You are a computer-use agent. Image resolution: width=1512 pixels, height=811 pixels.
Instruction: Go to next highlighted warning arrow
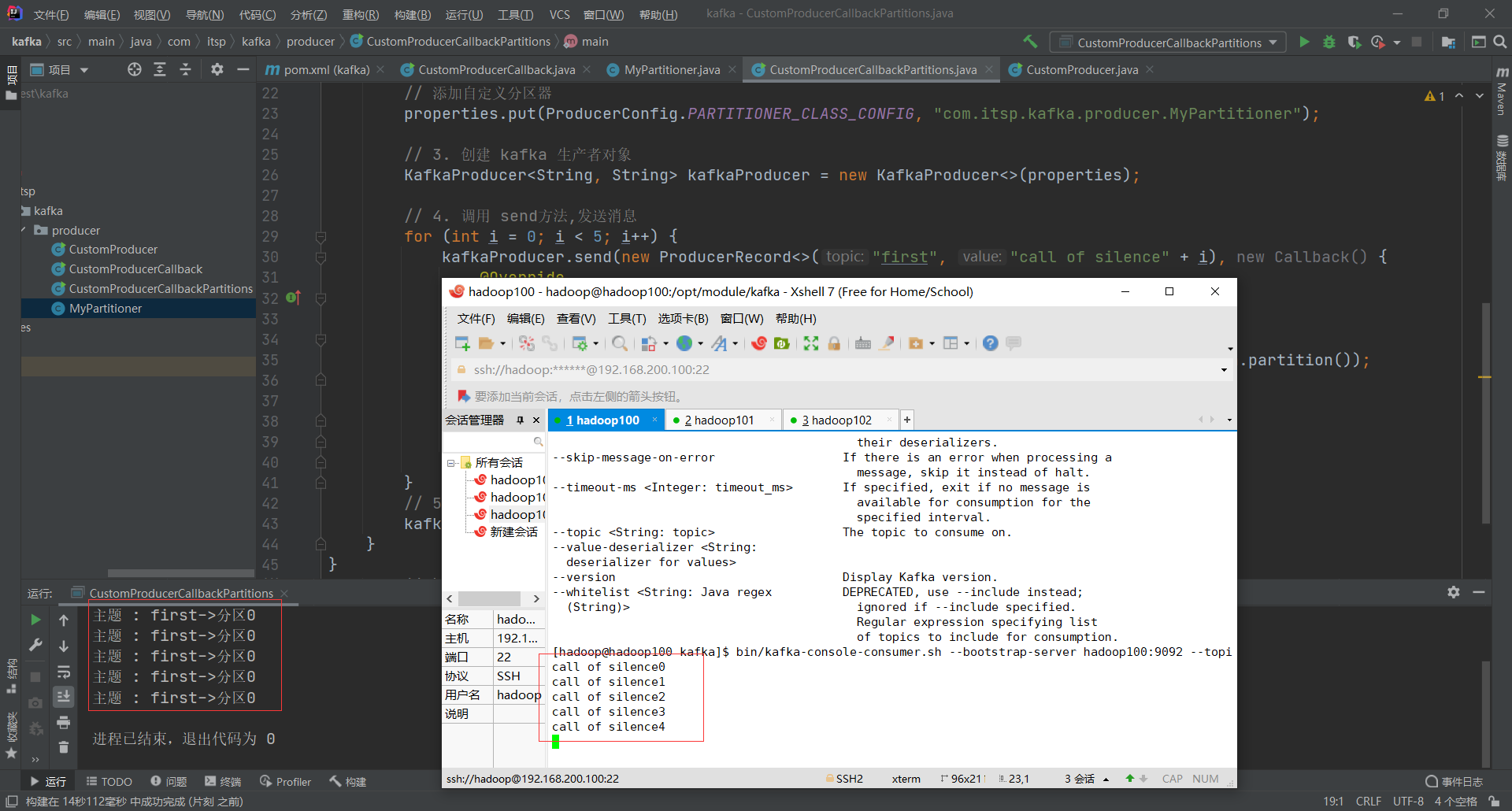click(1480, 95)
